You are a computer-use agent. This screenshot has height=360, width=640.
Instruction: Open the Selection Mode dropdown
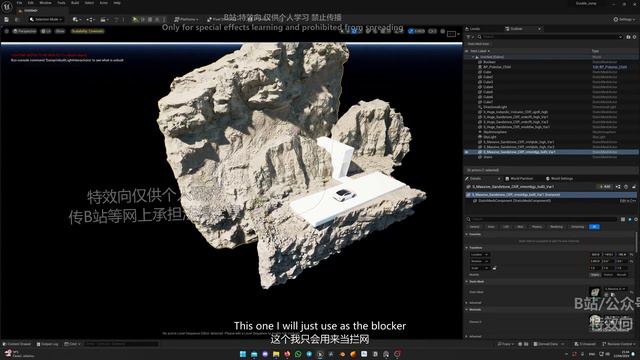(46, 20)
